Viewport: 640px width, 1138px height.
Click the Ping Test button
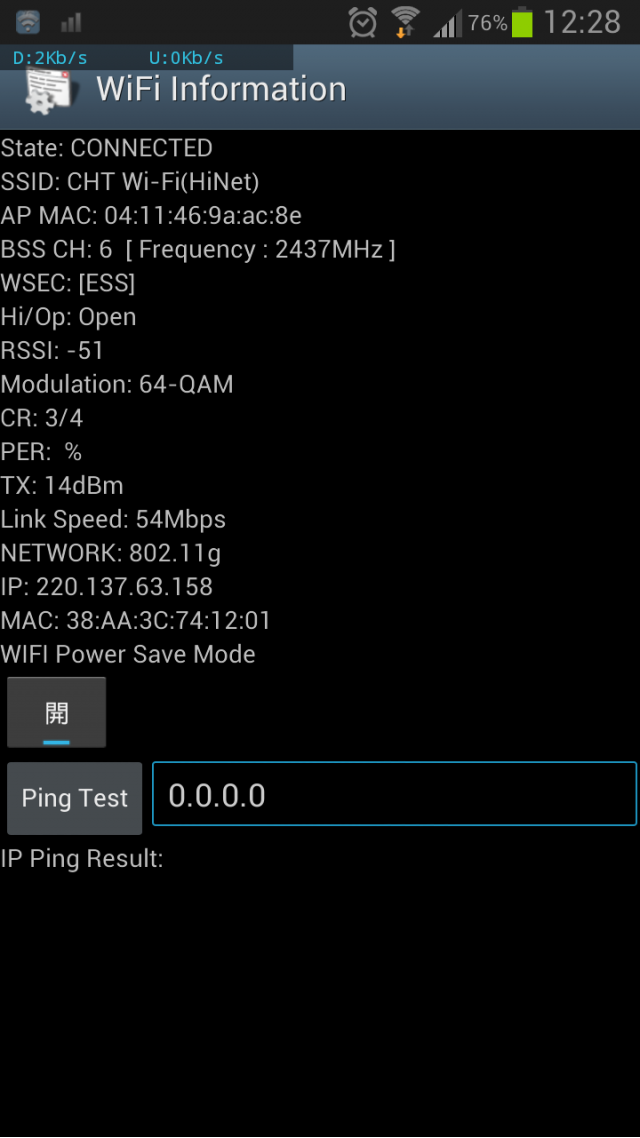click(75, 798)
